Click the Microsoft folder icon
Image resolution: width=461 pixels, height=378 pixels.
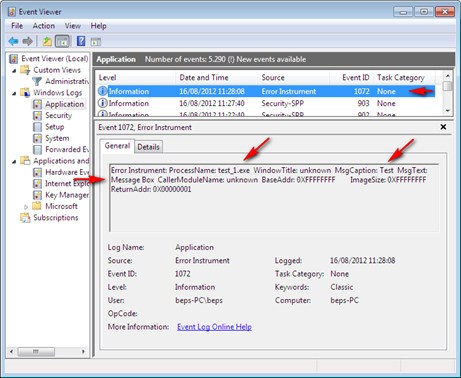[37, 206]
